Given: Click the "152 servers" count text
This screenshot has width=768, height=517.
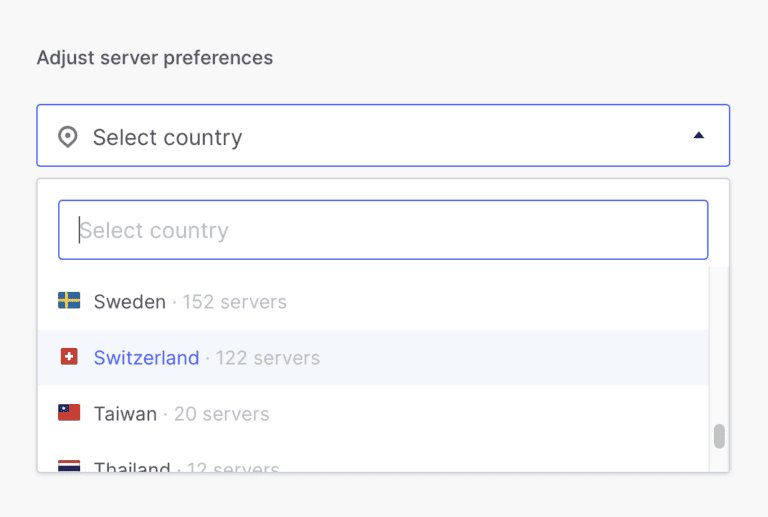Looking at the screenshot, I should pyautogui.click(x=234, y=301).
